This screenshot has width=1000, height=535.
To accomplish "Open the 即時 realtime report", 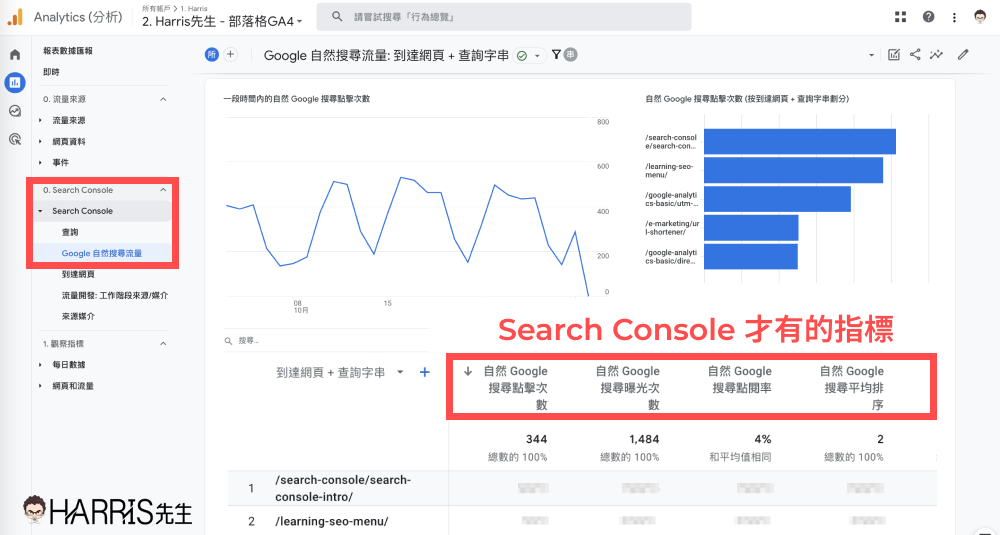I will click(51, 72).
